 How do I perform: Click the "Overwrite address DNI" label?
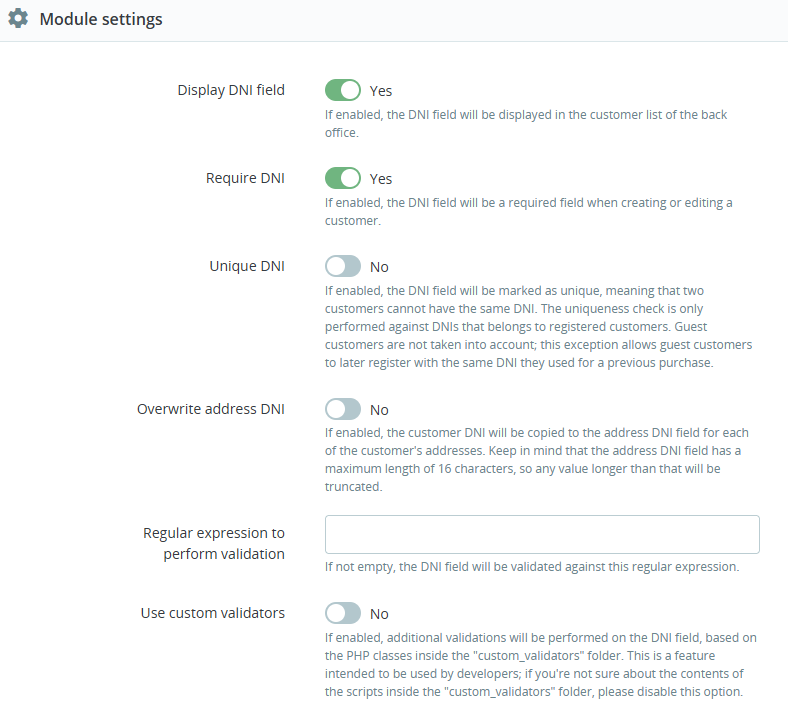coord(211,409)
